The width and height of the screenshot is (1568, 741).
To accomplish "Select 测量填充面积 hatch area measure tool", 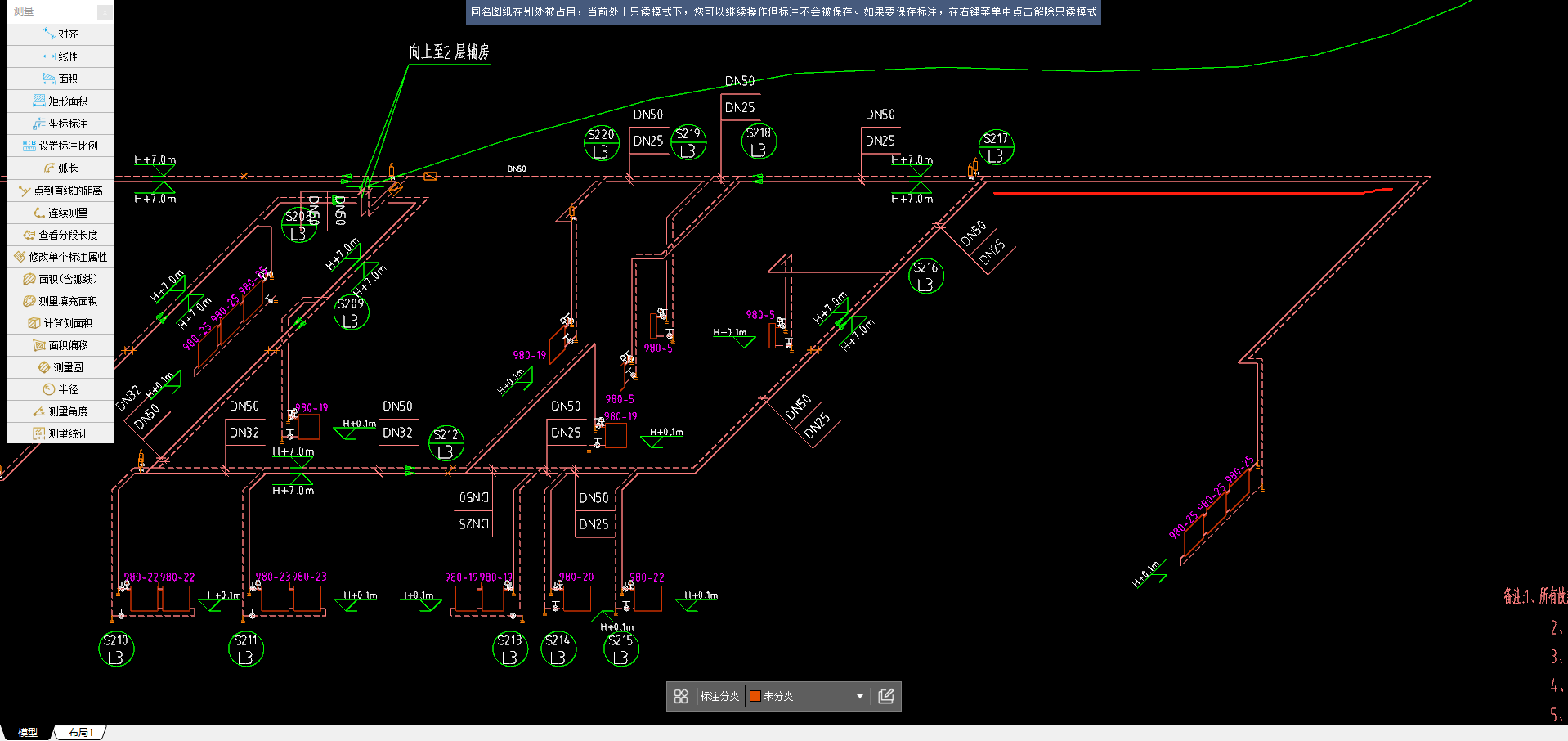I will point(60,301).
